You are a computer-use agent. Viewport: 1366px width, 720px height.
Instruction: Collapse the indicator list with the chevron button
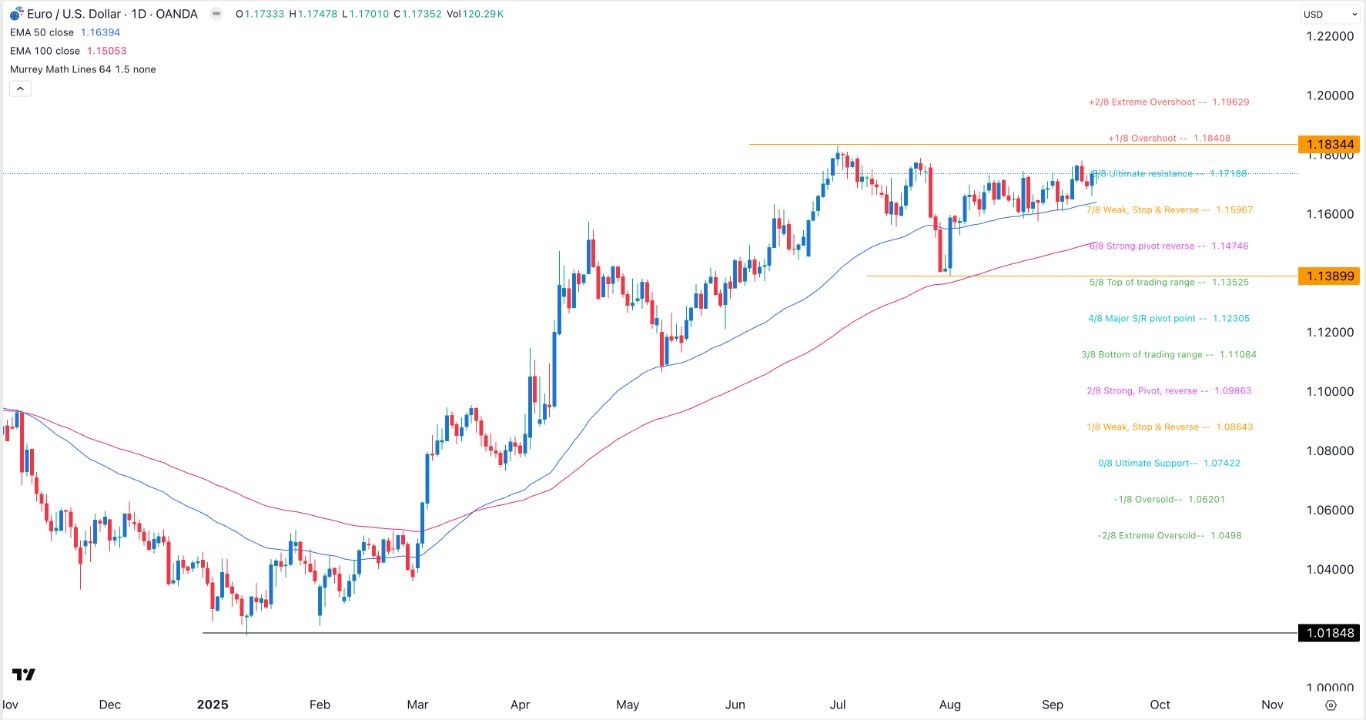(x=20, y=88)
